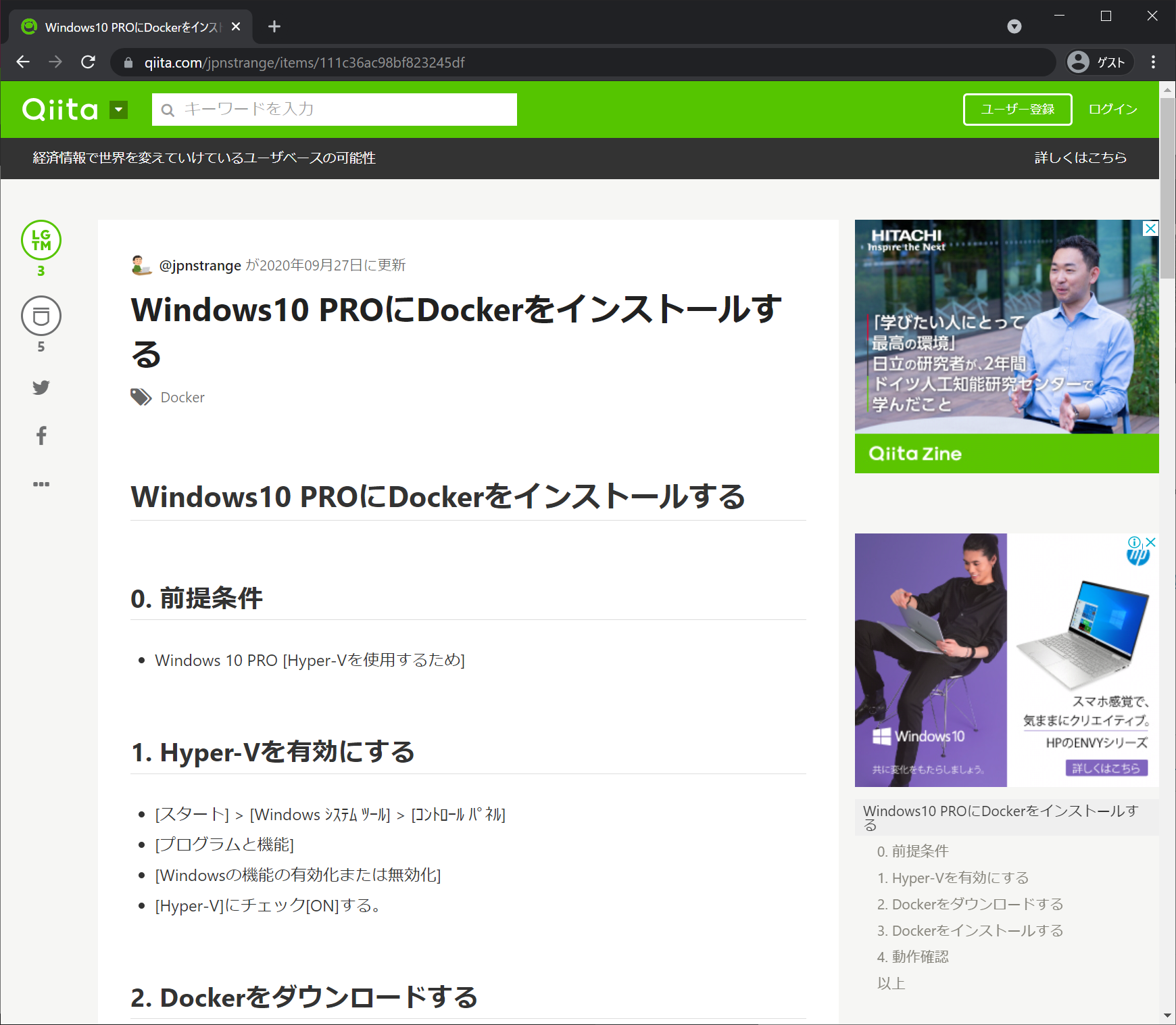Click the Stock (save) icon
This screenshot has width=1176, height=1025.
click(x=41, y=316)
